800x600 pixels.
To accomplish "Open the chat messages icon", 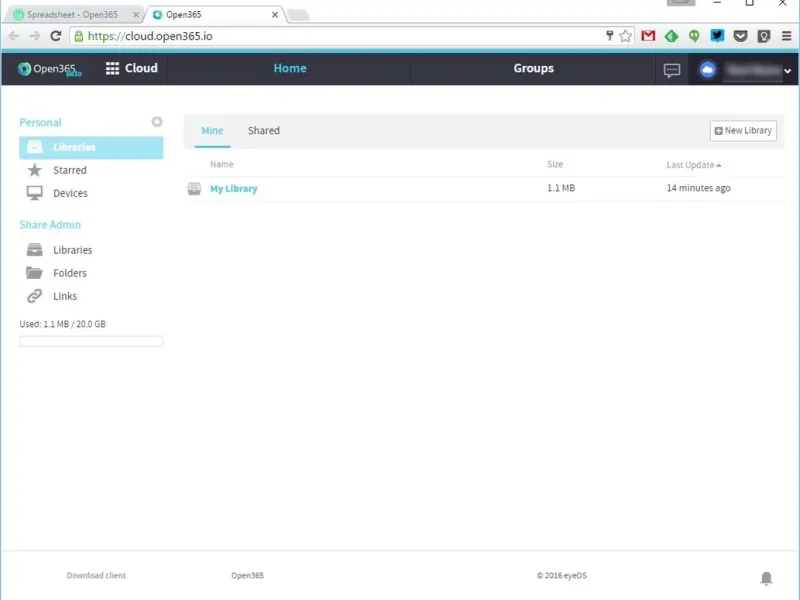I will (x=671, y=70).
